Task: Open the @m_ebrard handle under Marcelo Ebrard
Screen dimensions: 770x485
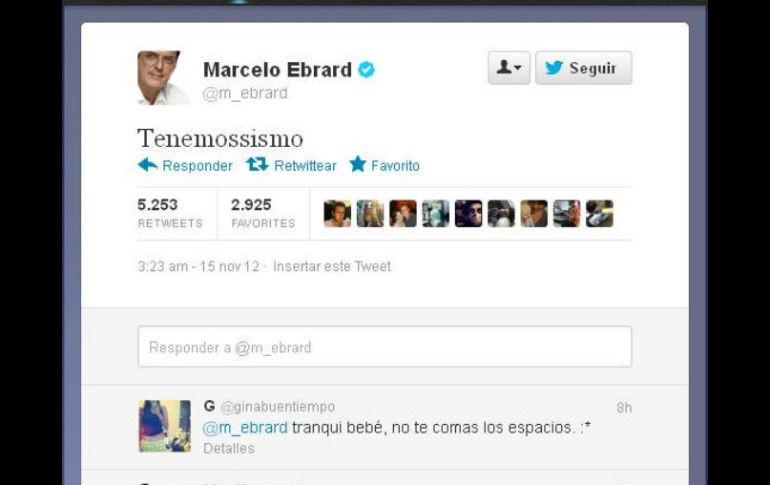Action: (x=245, y=93)
